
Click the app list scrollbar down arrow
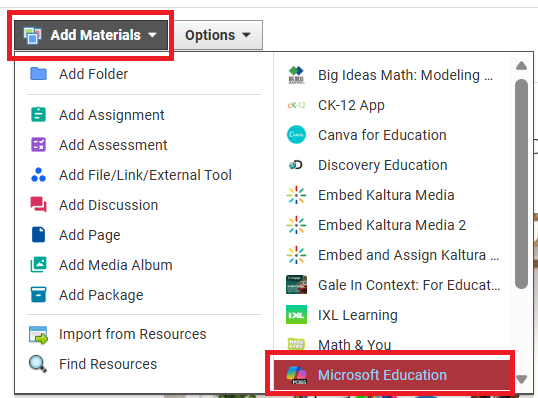(521, 379)
